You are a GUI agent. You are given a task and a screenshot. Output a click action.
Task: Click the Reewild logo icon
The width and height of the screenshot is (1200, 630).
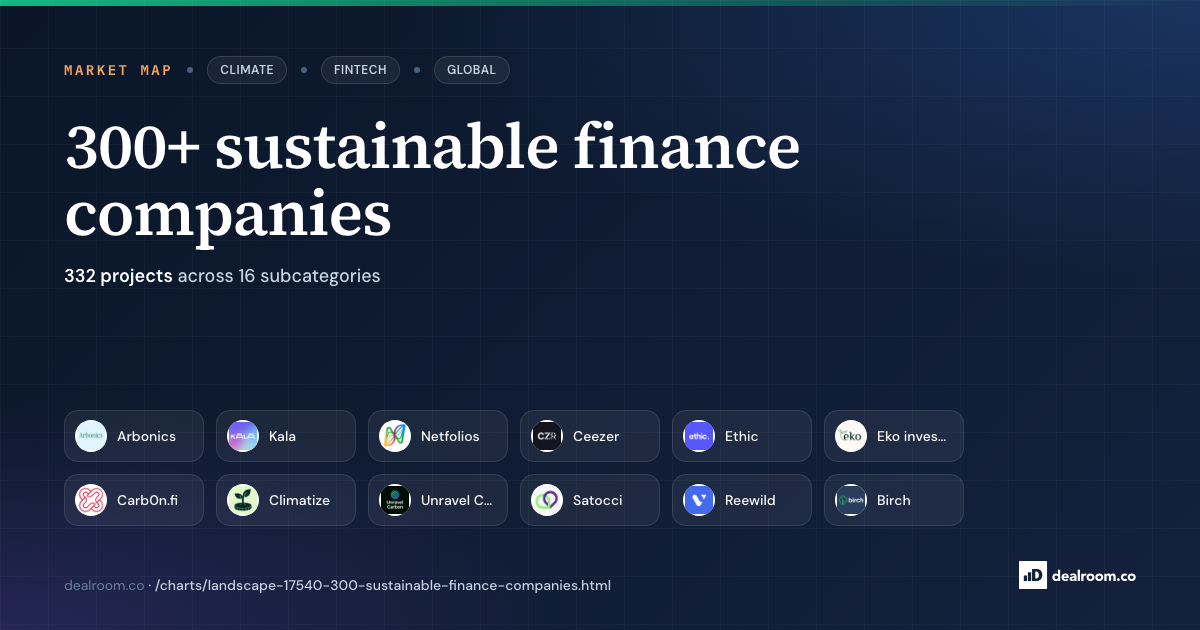click(699, 500)
